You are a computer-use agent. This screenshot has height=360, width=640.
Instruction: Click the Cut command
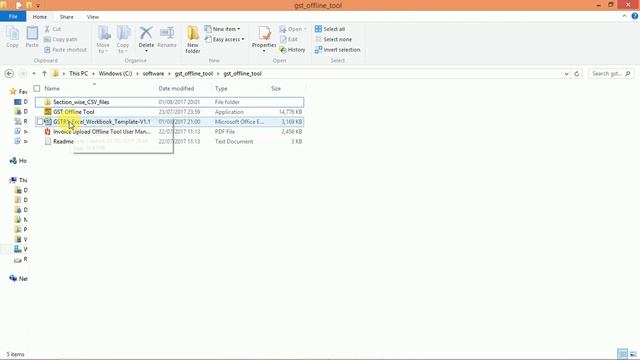(x=53, y=29)
